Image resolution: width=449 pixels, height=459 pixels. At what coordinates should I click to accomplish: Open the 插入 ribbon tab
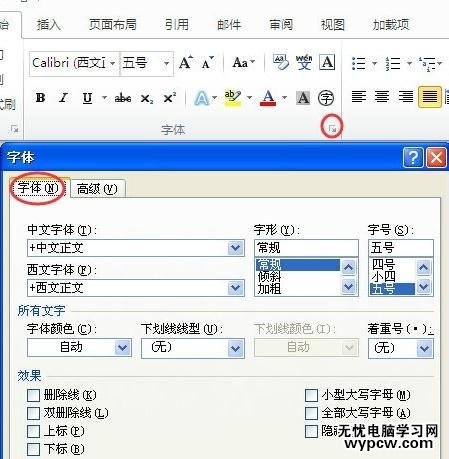coord(49,24)
